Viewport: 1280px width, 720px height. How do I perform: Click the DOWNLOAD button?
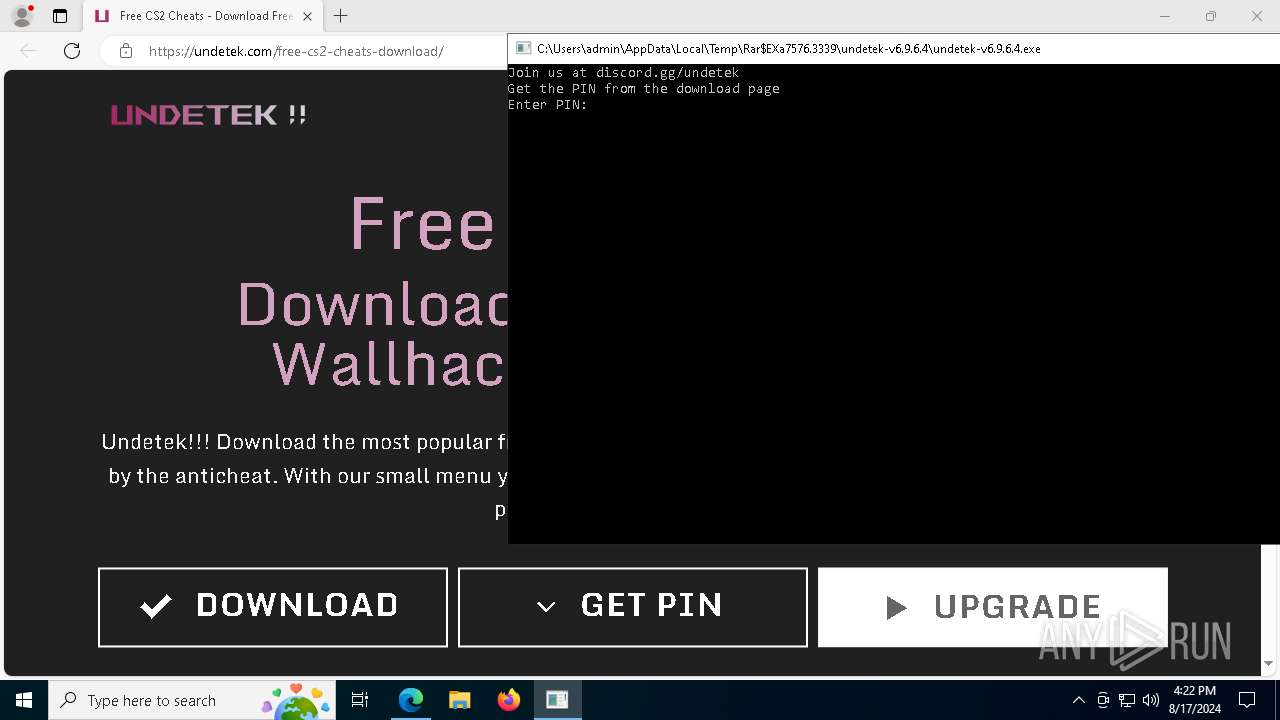coord(273,607)
